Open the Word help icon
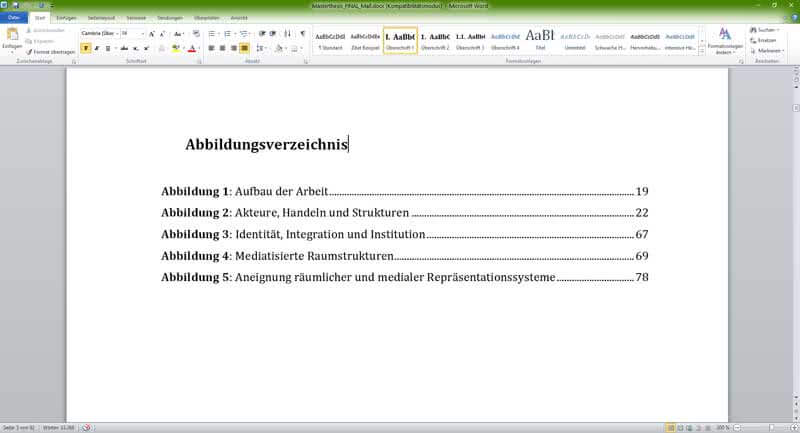 coord(794,18)
